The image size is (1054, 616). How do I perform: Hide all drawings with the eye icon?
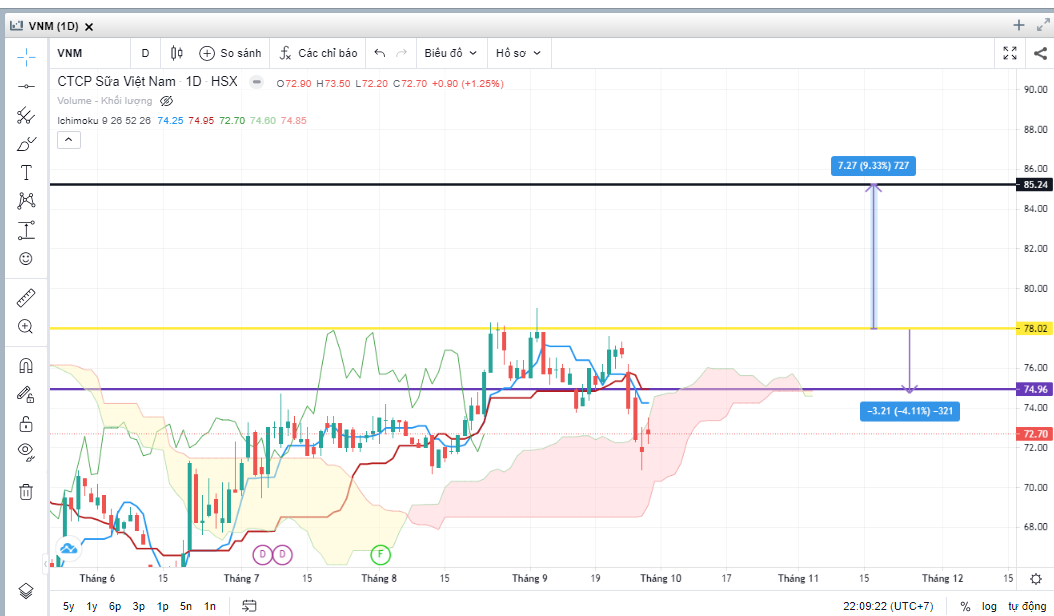tap(26, 451)
